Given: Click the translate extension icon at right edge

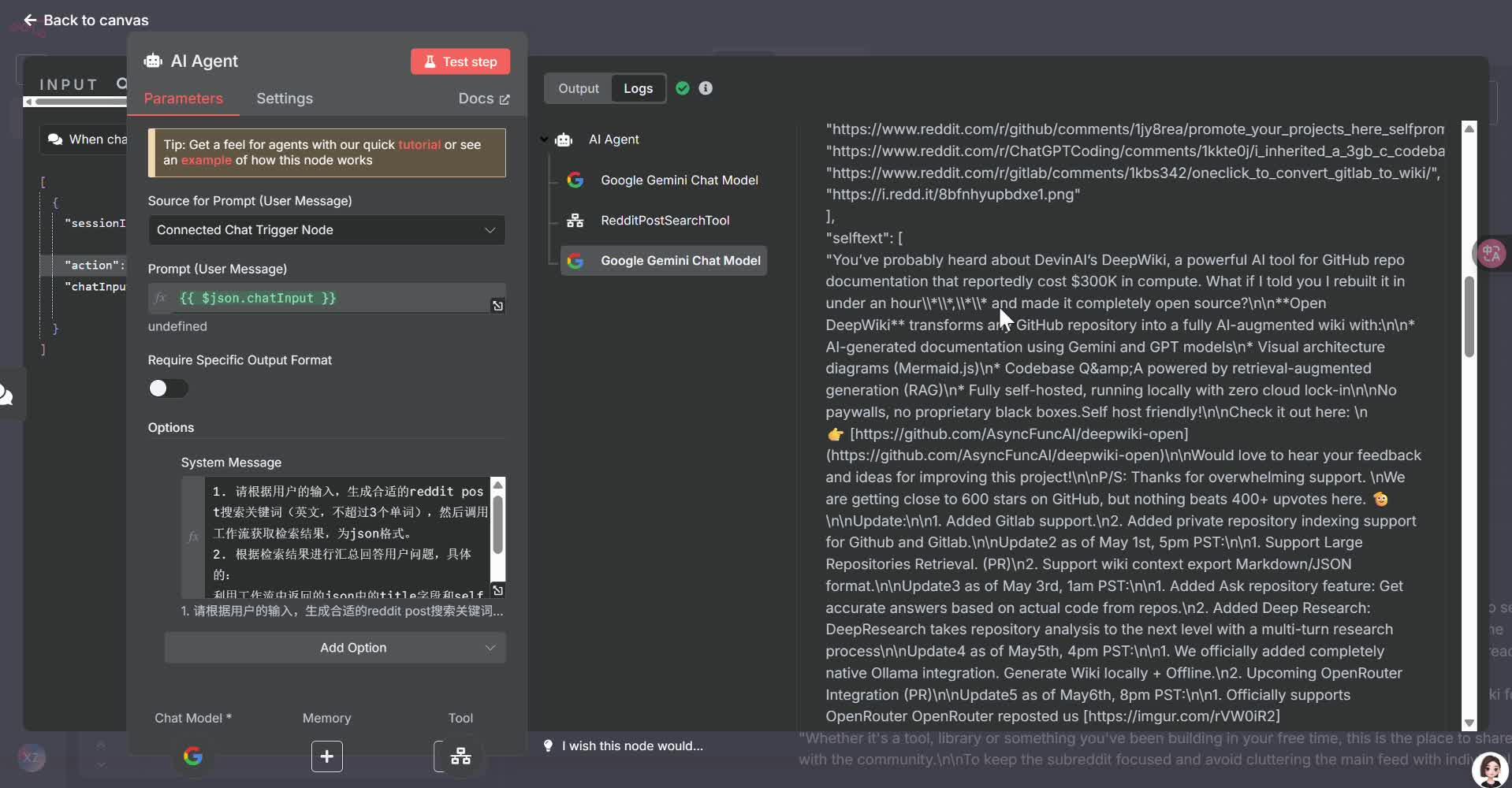Looking at the screenshot, I should 1492,253.
